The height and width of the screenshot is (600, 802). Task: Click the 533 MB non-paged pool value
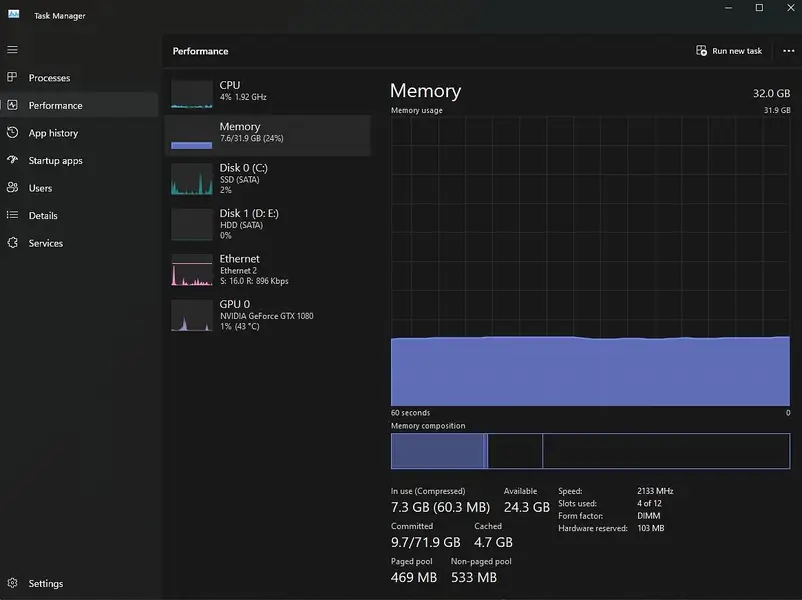tap(474, 577)
